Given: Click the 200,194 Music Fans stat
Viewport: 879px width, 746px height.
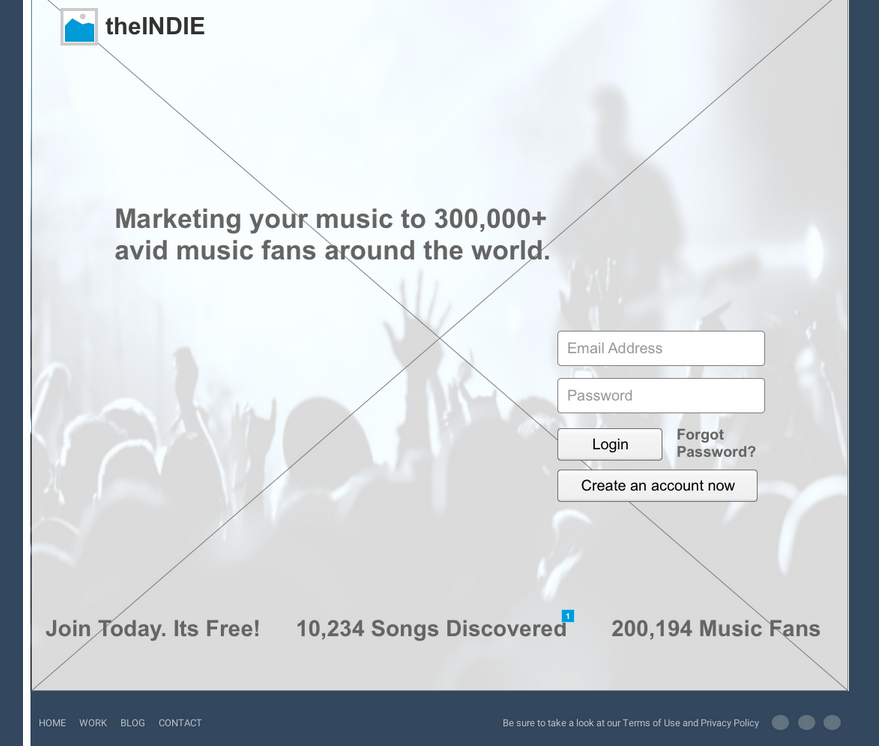Looking at the screenshot, I should [715, 629].
